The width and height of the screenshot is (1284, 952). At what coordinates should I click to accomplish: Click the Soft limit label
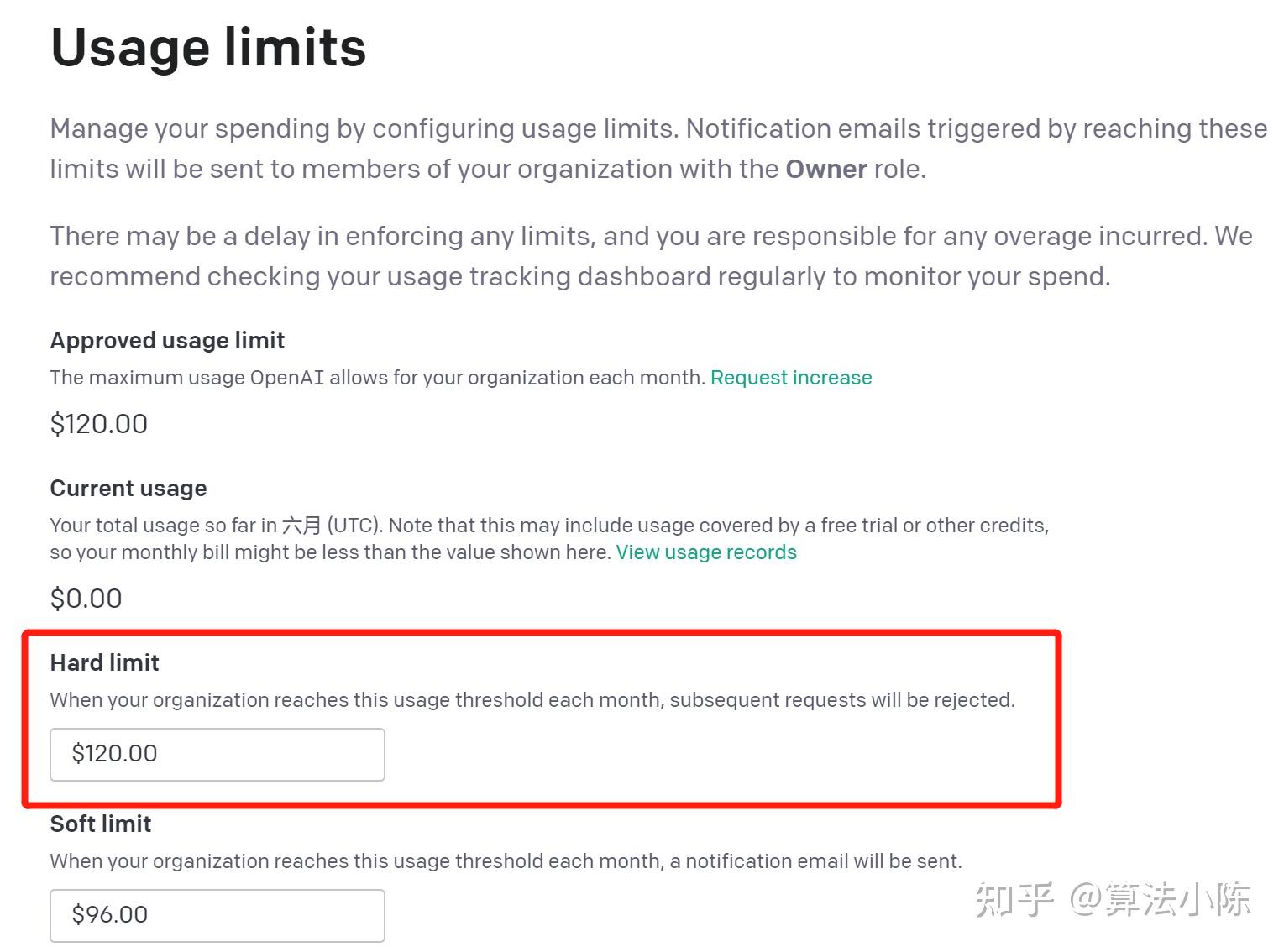100,824
